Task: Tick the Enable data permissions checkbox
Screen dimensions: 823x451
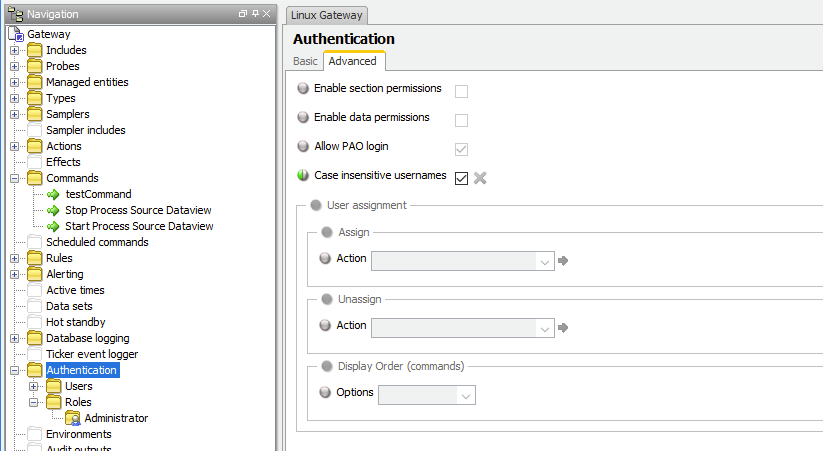Action: 462,120
